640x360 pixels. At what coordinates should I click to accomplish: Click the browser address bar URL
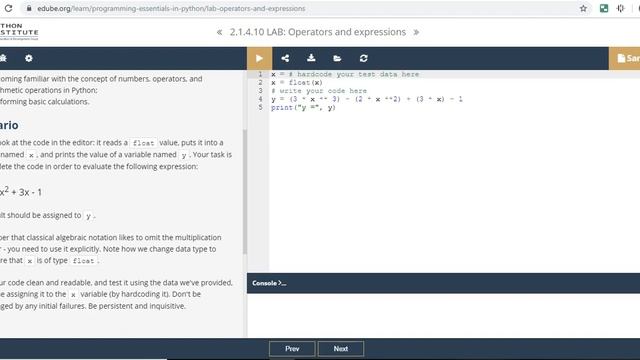171,9
